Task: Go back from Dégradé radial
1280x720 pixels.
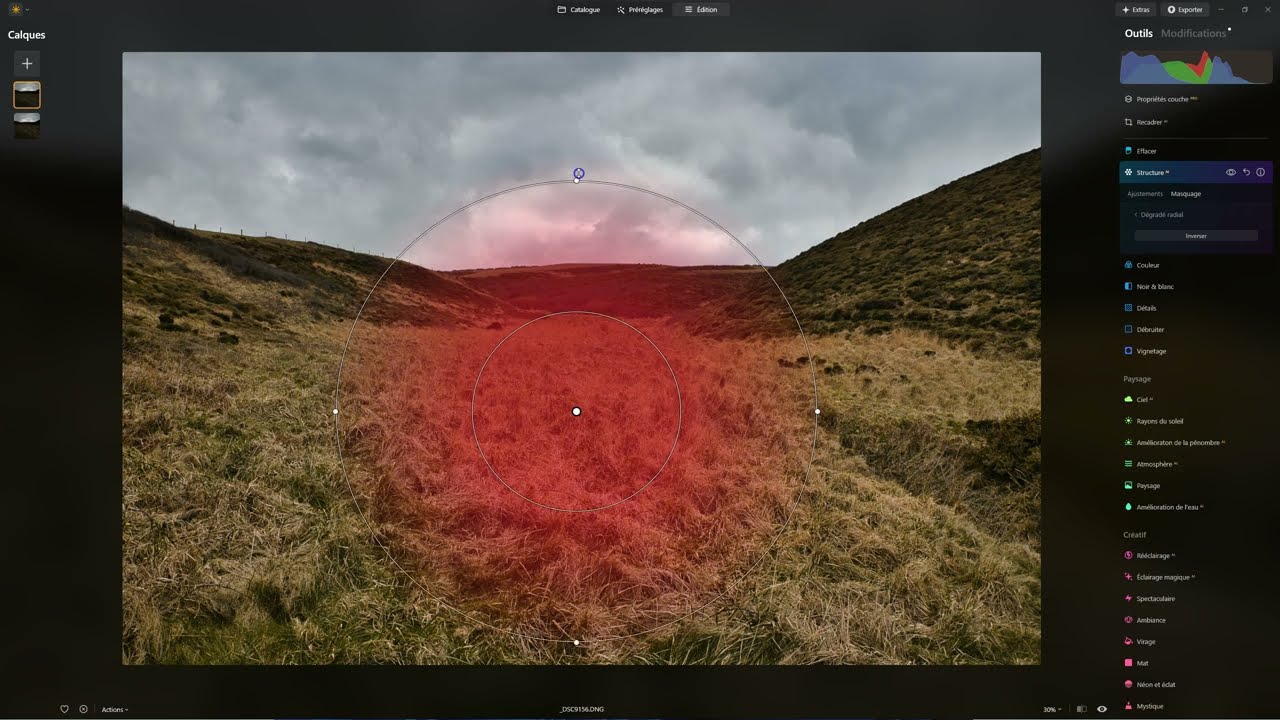Action: (1160, 215)
